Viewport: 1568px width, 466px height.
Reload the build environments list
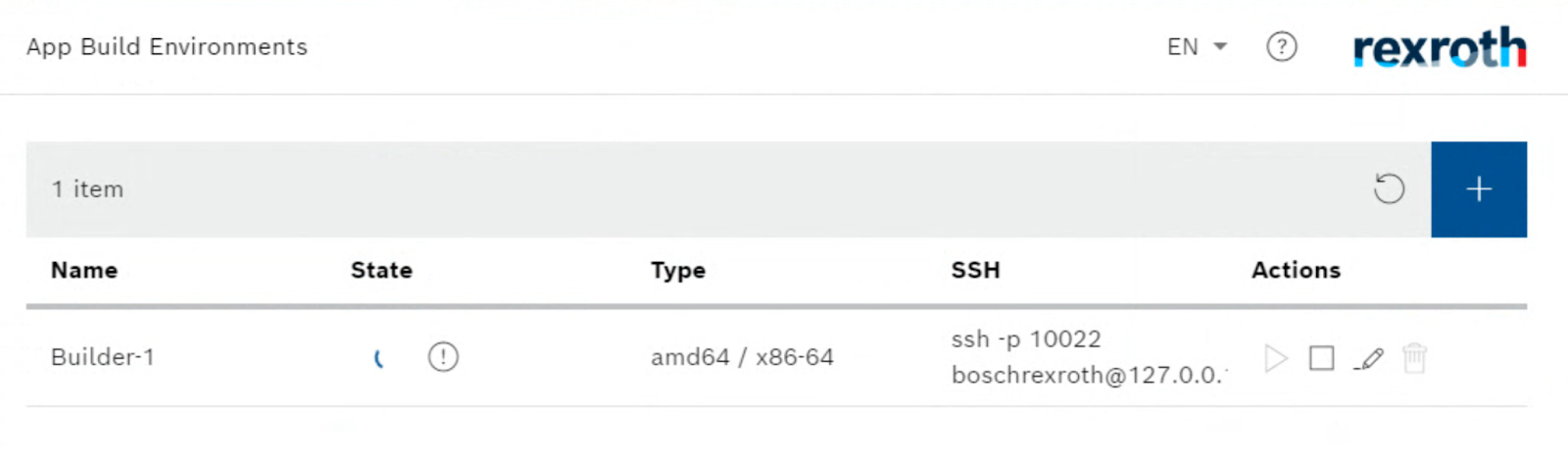point(1389,188)
